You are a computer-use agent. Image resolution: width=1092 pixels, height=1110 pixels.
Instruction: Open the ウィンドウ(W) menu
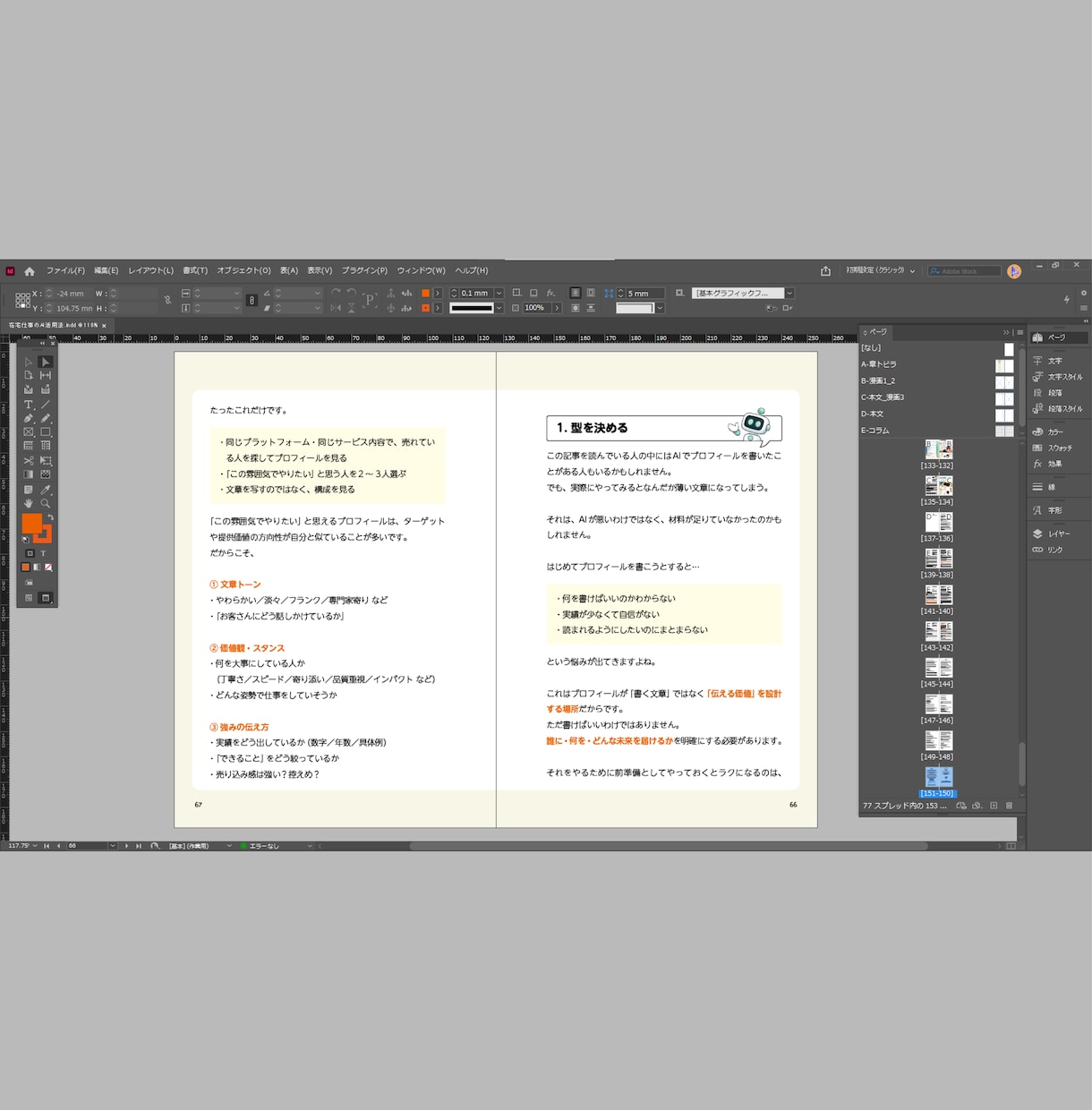(x=421, y=270)
